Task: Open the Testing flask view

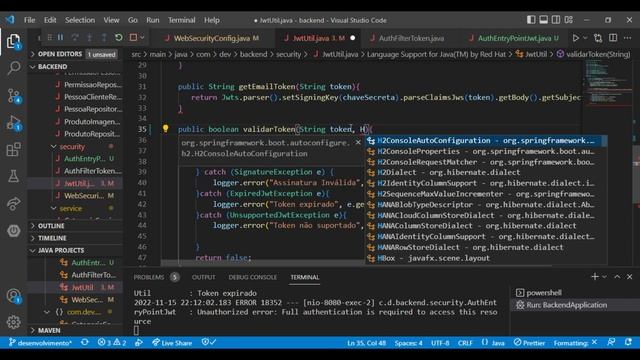Action: tap(13, 176)
